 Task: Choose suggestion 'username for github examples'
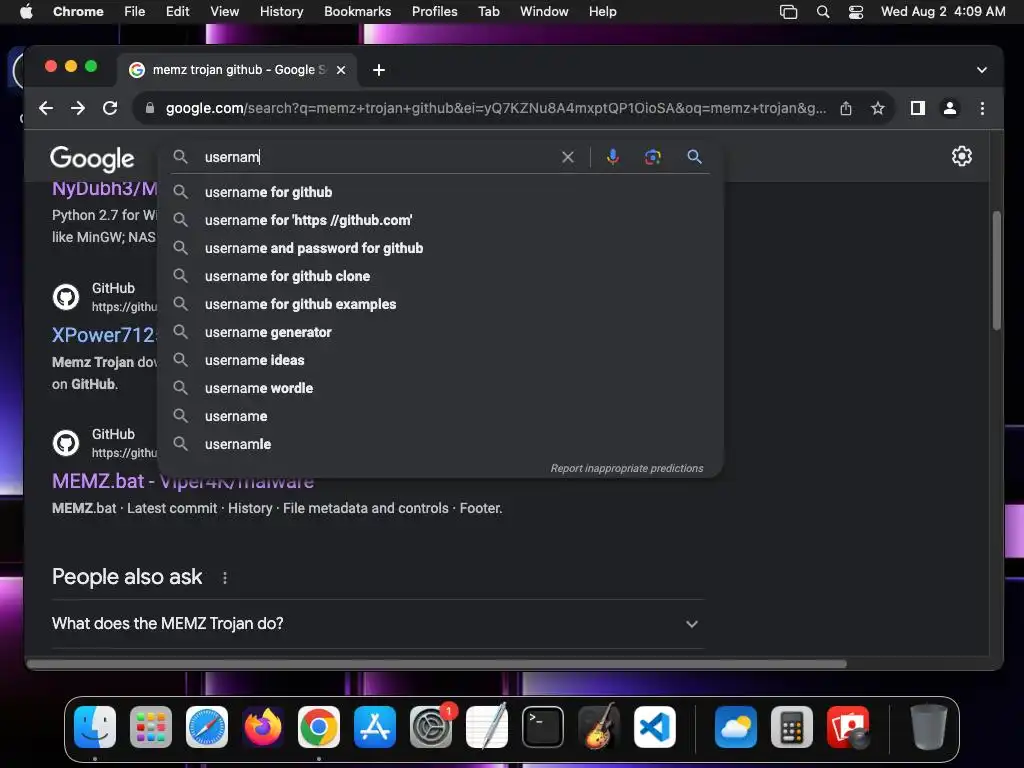pyautogui.click(x=440, y=304)
